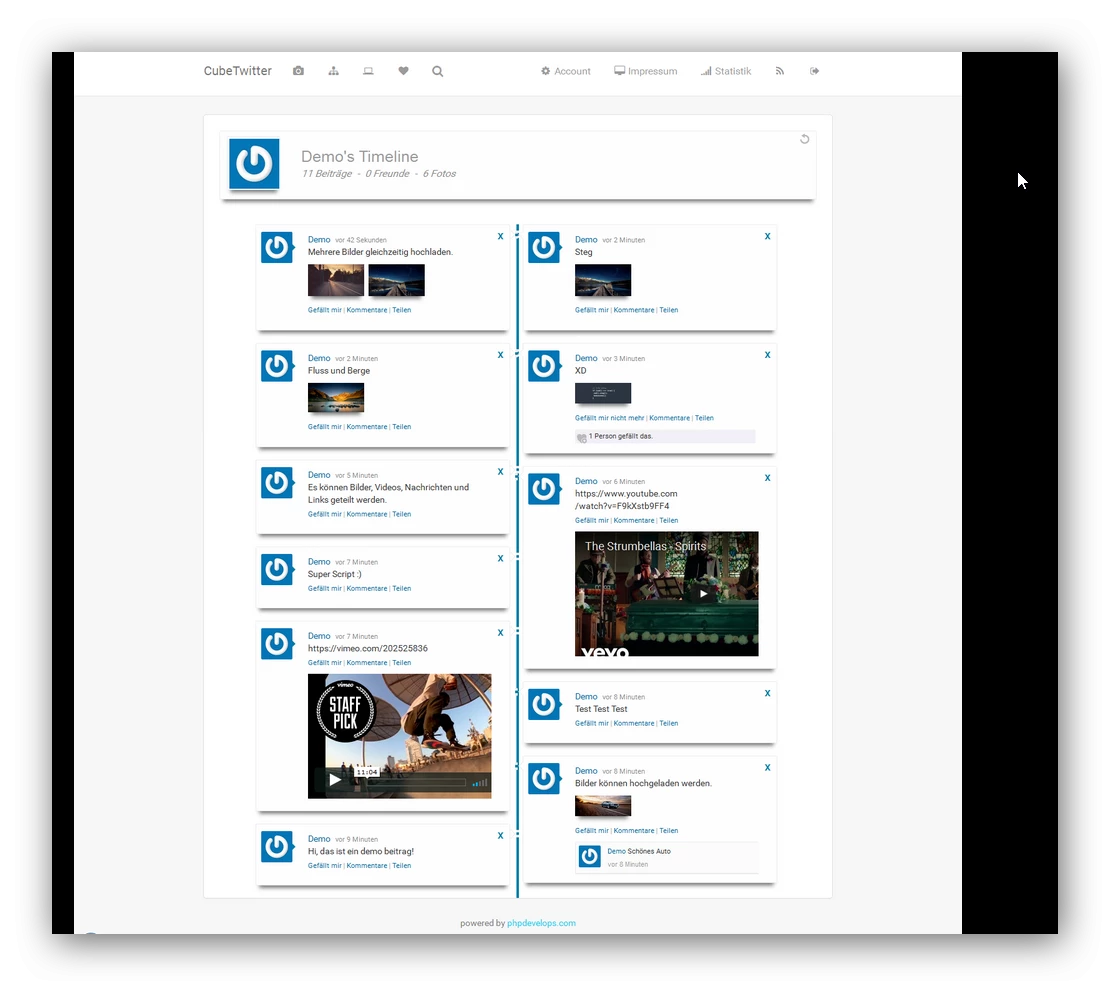Open the 'Fluss und Berge' image thumbnail
The width and height of the screenshot is (1110, 986).
tap(336, 398)
